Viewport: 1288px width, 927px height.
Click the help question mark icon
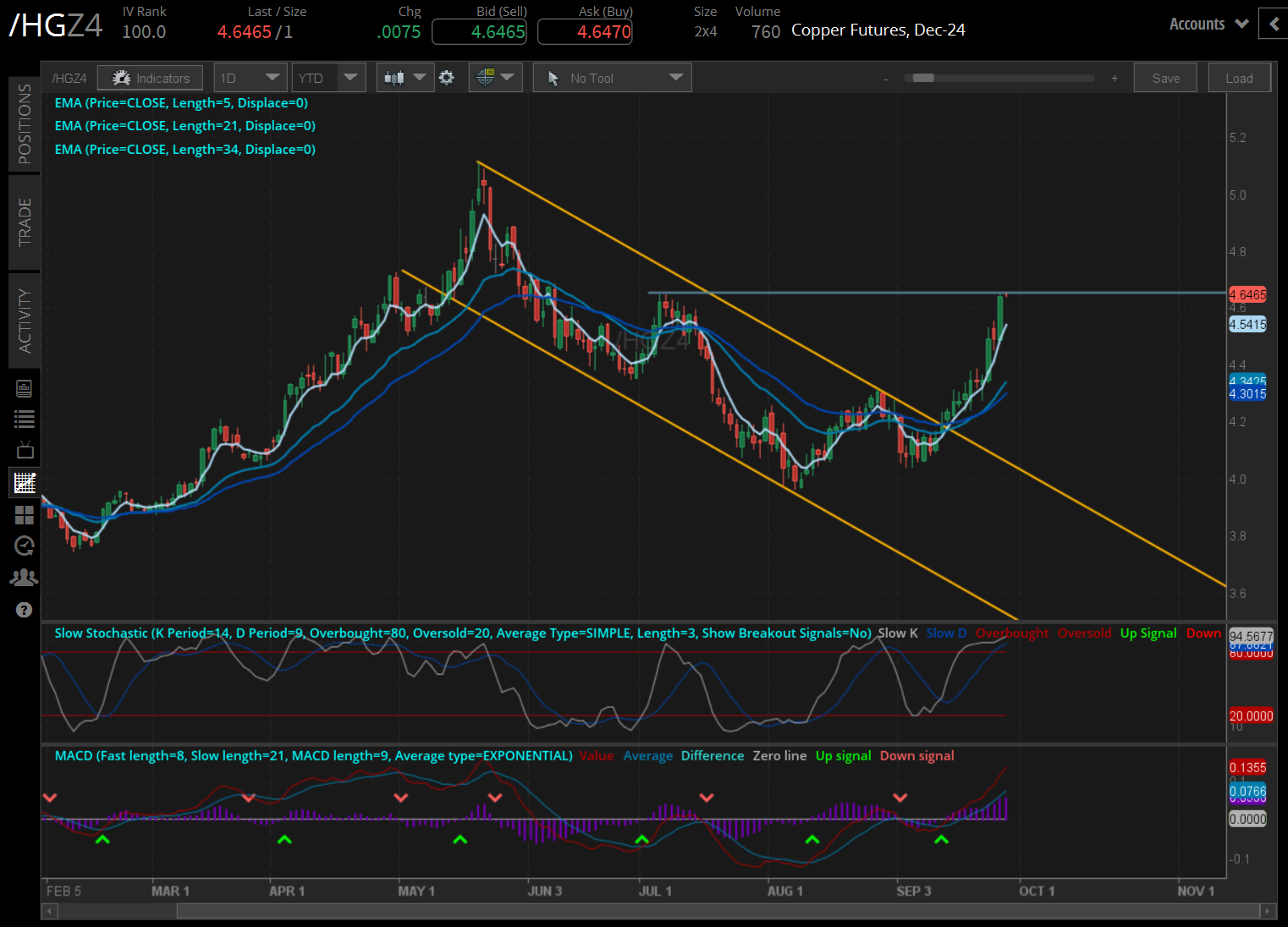25,610
